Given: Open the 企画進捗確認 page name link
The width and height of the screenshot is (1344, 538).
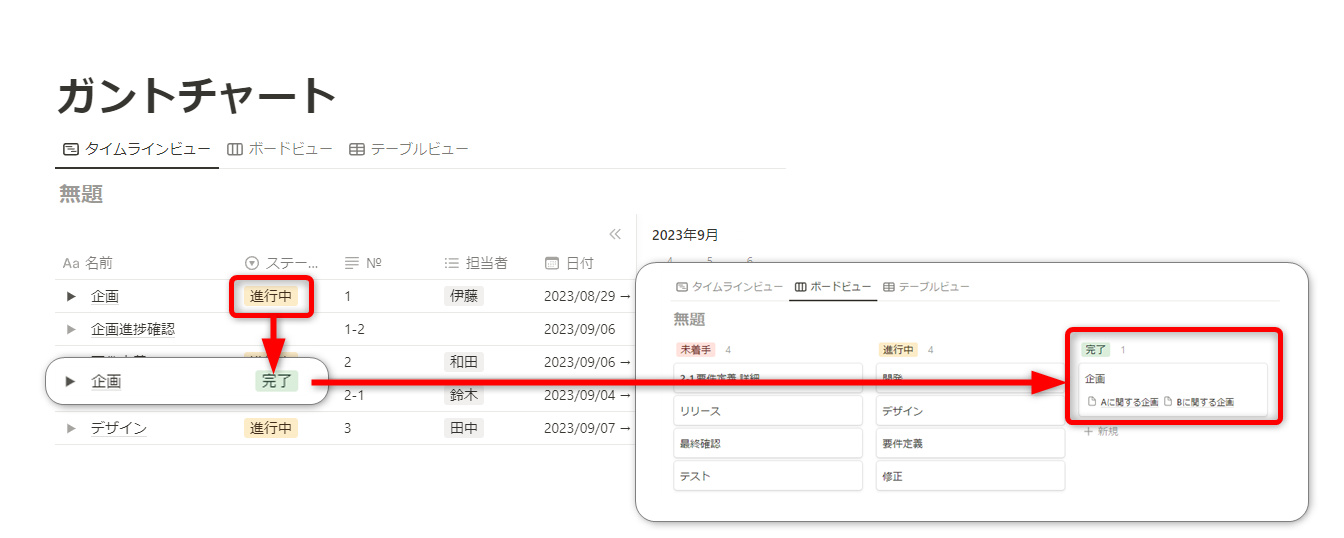Looking at the screenshot, I should (133, 329).
